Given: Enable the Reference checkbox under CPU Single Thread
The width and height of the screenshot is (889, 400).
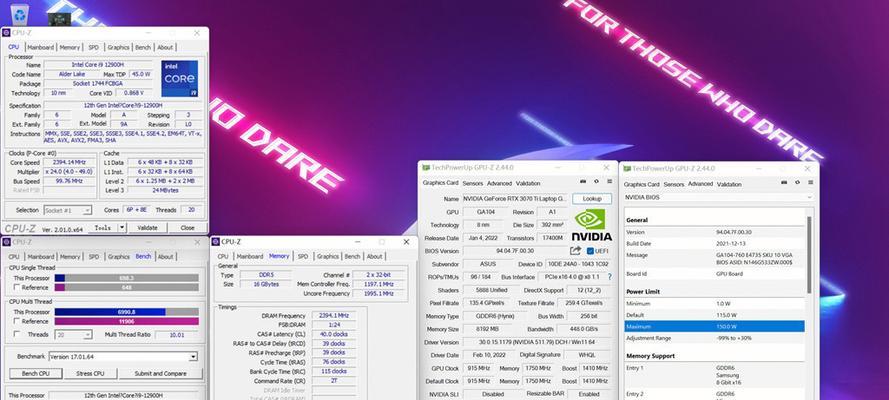Looking at the screenshot, I should pos(17,287).
